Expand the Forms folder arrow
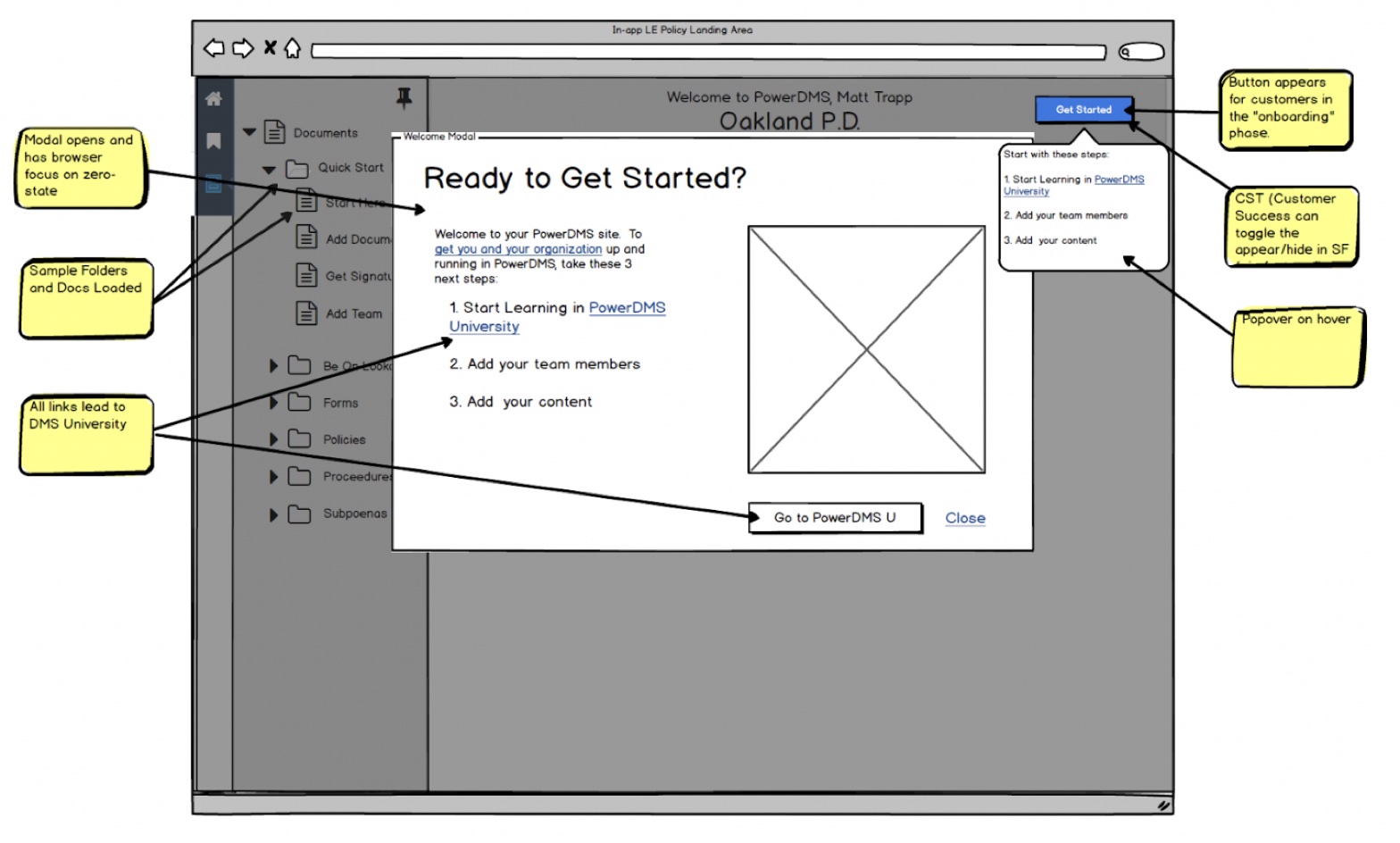1400x843 pixels. pyautogui.click(x=274, y=403)
